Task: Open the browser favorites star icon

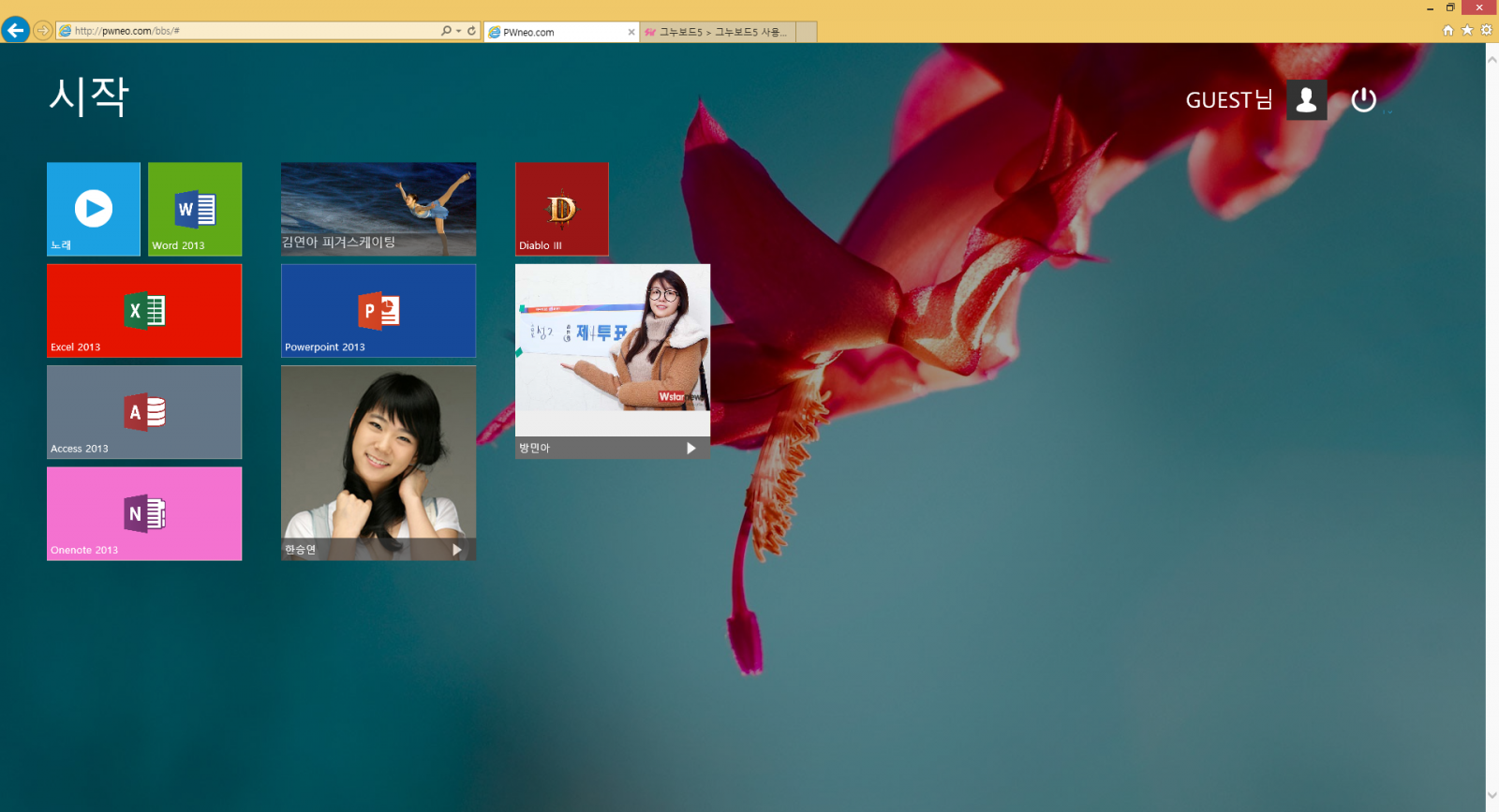Action: click(1467, 30)
